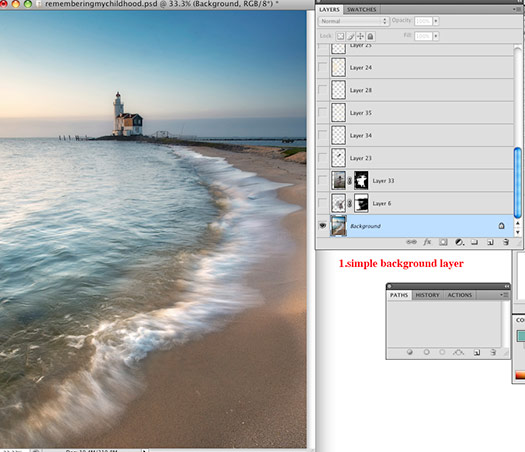Click the Opacity value field
Viewport: 525px width, 452px height.
click(423, 21)
